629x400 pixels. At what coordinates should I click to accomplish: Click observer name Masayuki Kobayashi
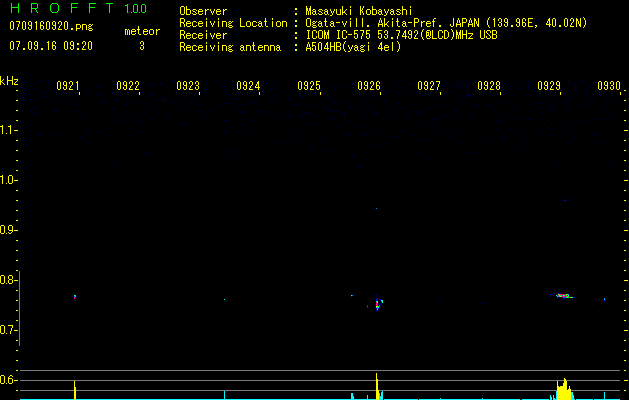(x=359, y=11)
